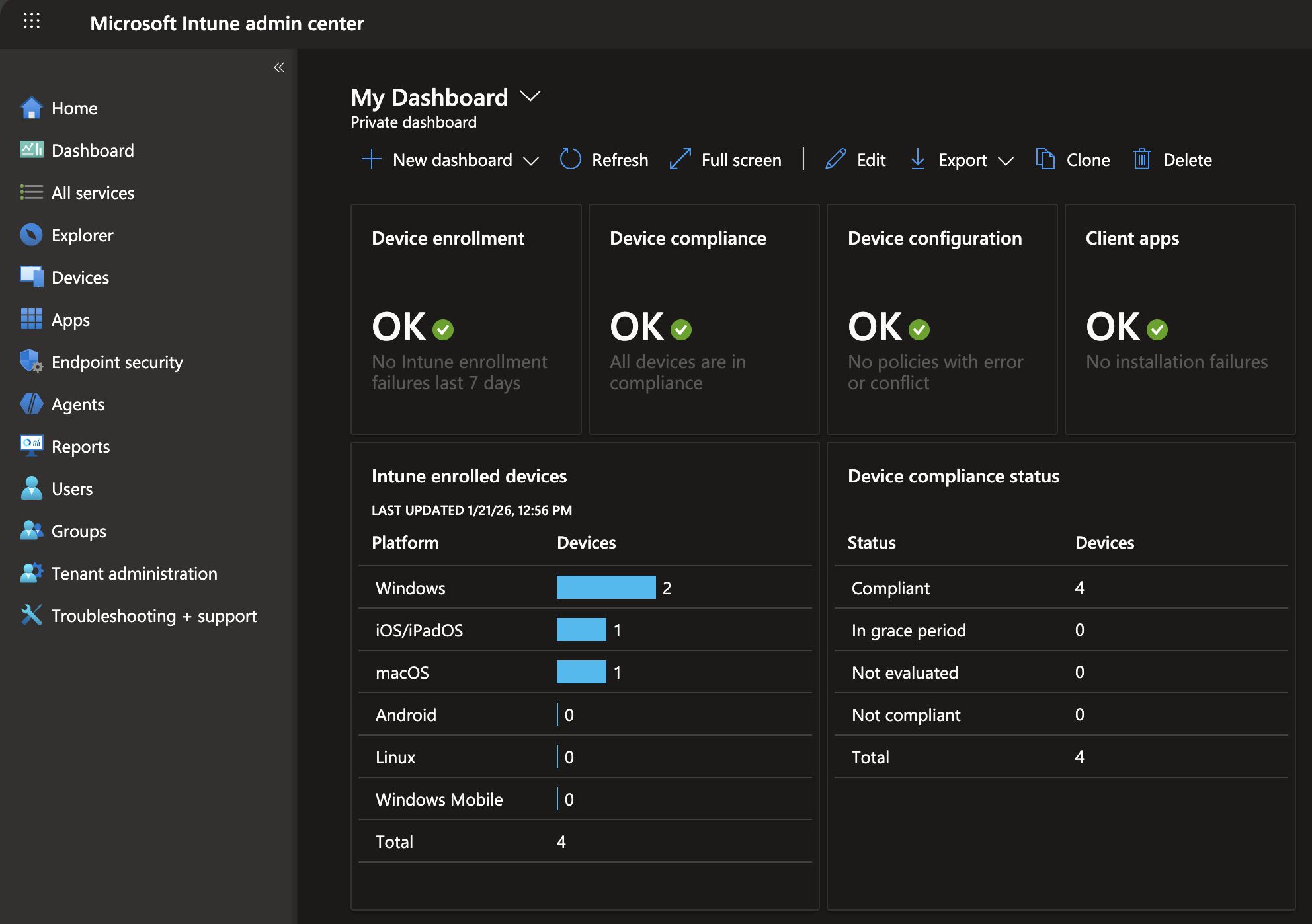Select All services in the sidebar

point(93,192)
